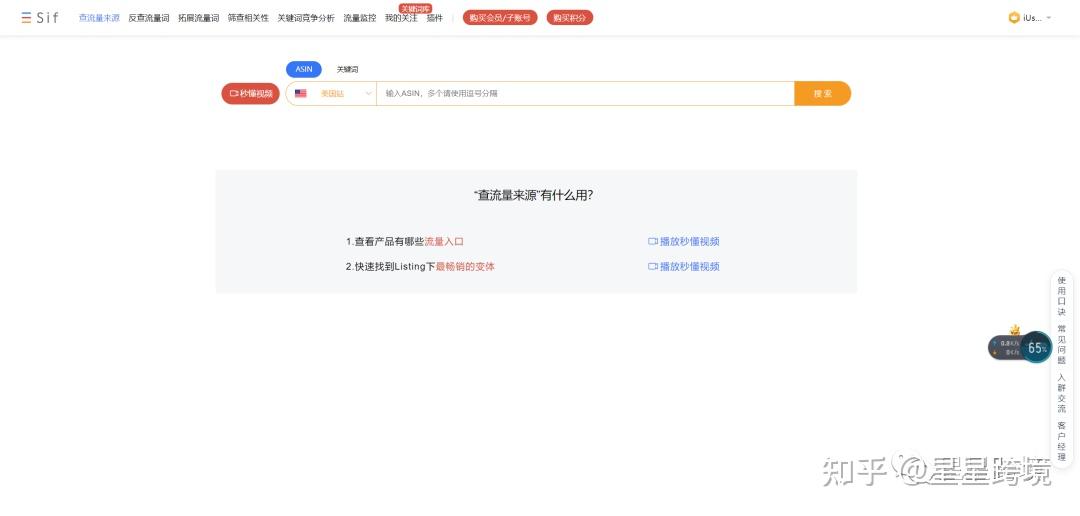Switch search mode to 关键词
The width and height of the screenshot is (1080, 516).
[347, 70]
